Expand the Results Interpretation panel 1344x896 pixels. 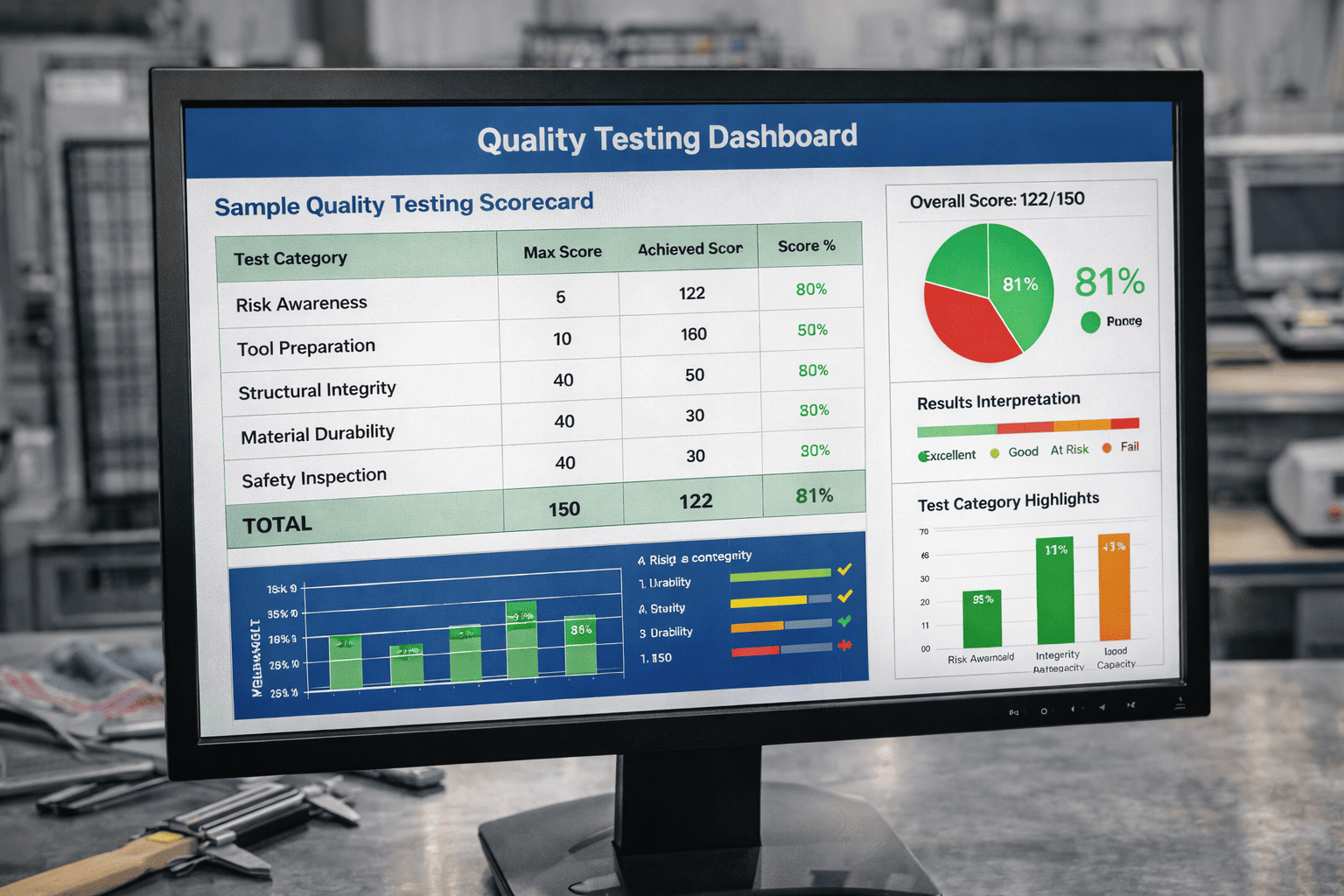pyautogui.click(x=998, y=401)
